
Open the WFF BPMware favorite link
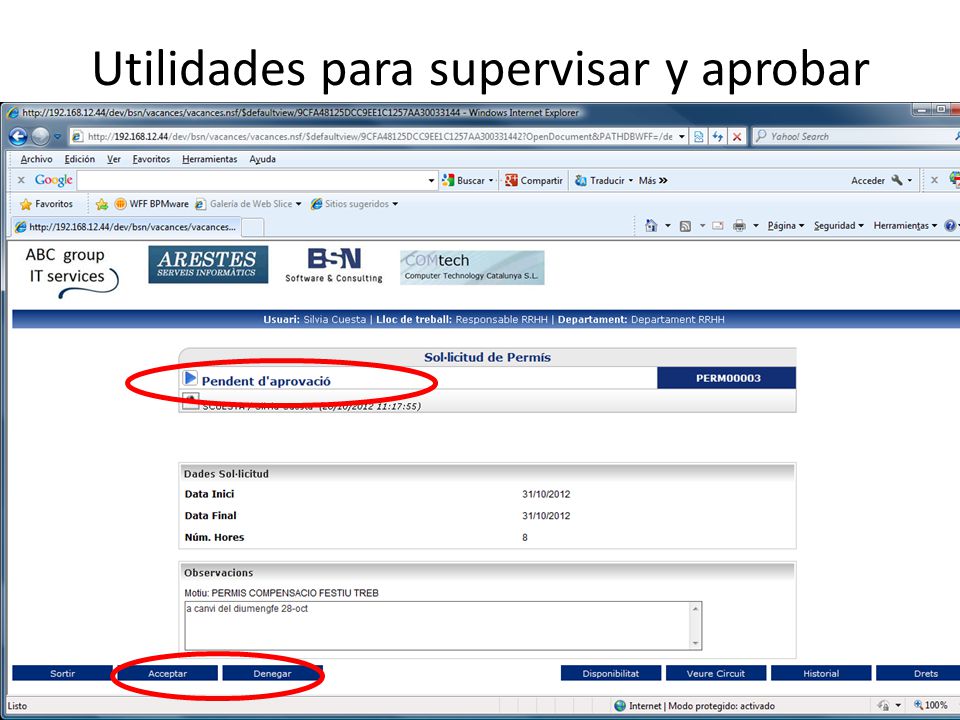coord(152,204)
